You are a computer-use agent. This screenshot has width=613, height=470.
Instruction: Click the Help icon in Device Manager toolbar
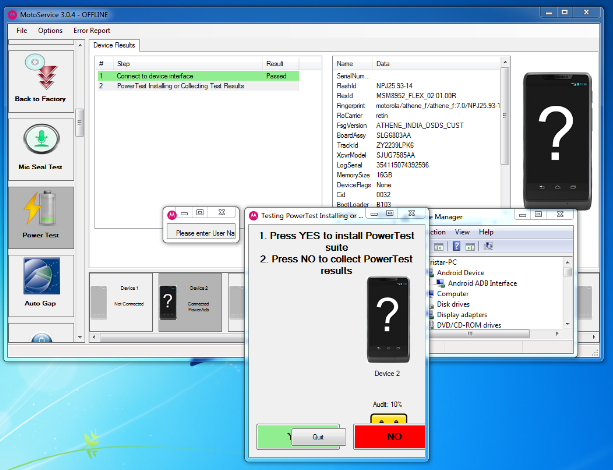pos(456,246)
